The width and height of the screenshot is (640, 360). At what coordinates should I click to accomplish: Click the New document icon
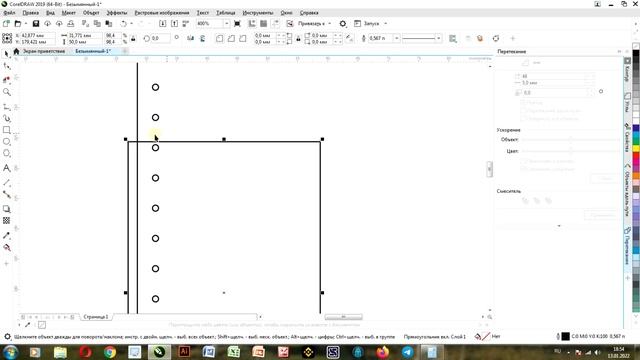(6, 24)
